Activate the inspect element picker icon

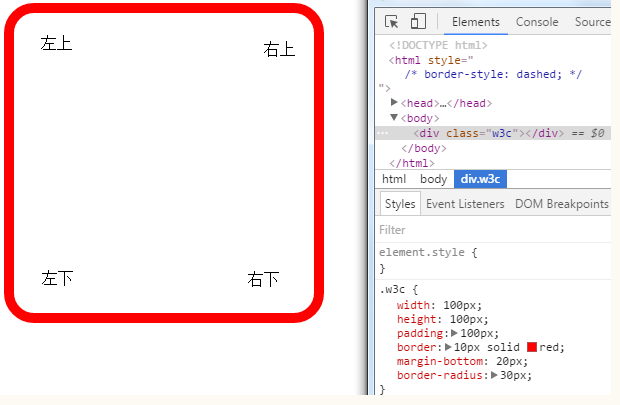point(391,21)
